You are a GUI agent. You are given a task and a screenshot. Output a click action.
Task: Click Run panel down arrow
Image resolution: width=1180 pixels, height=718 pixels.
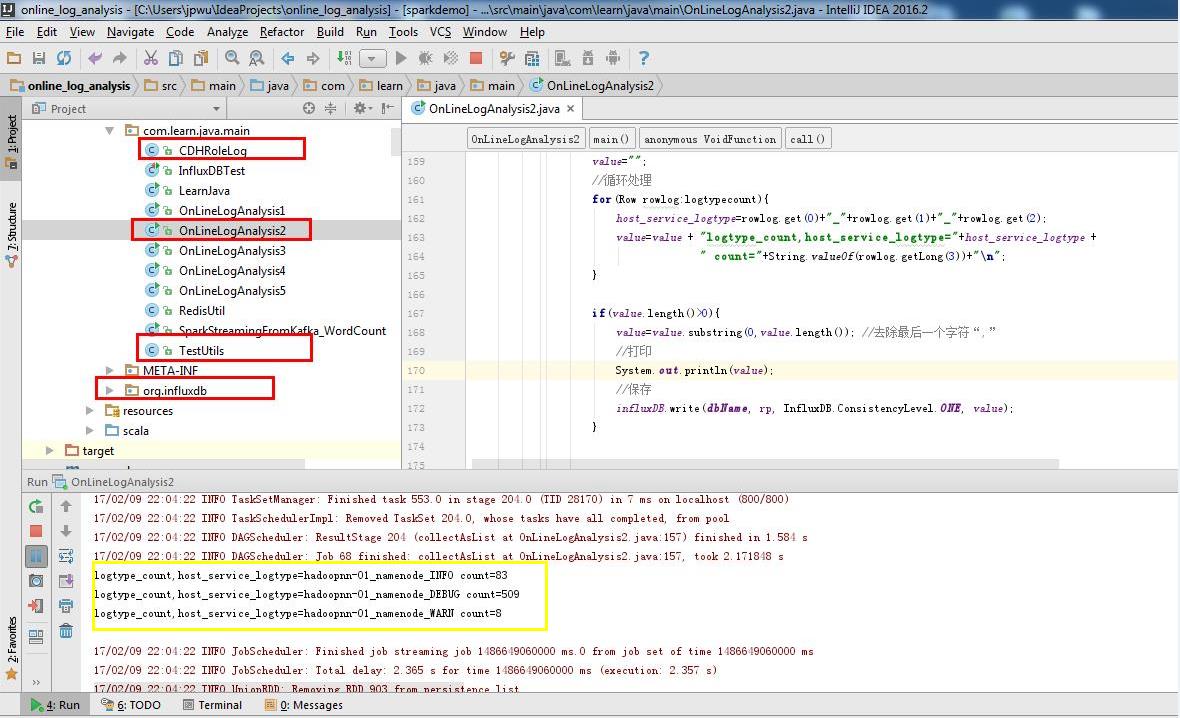(x=65, y=531)
